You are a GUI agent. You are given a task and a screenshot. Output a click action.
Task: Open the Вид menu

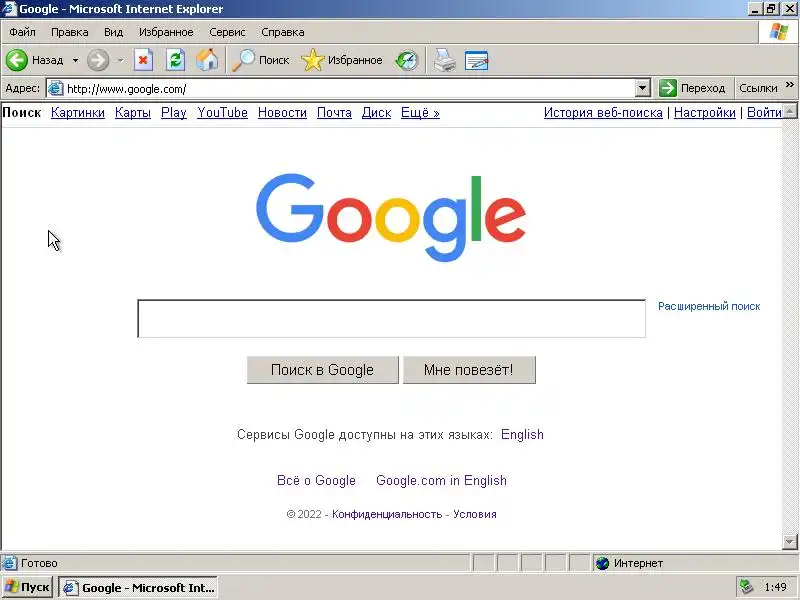[113, 32]
